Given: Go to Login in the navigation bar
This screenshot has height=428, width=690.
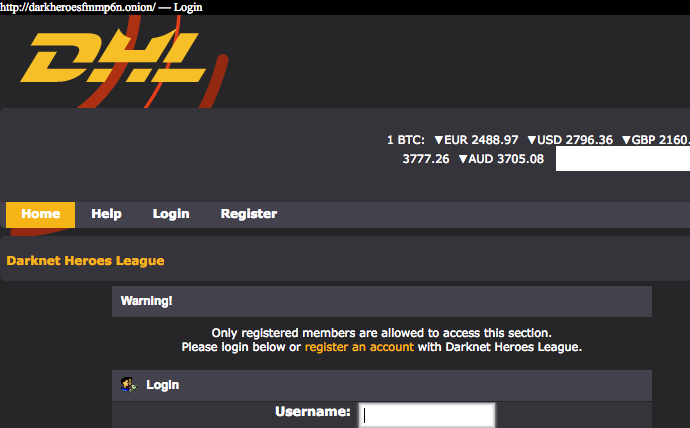Looking at the screenshot, I should (171, 214).
